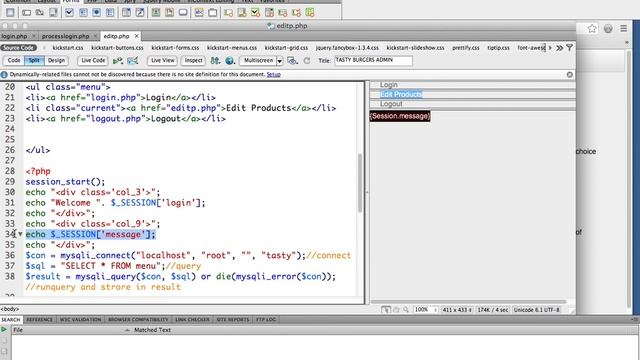The image size is (640, 360).
Task: Open kickstart-menus.css related file
Action: click(x=232, y=48)
